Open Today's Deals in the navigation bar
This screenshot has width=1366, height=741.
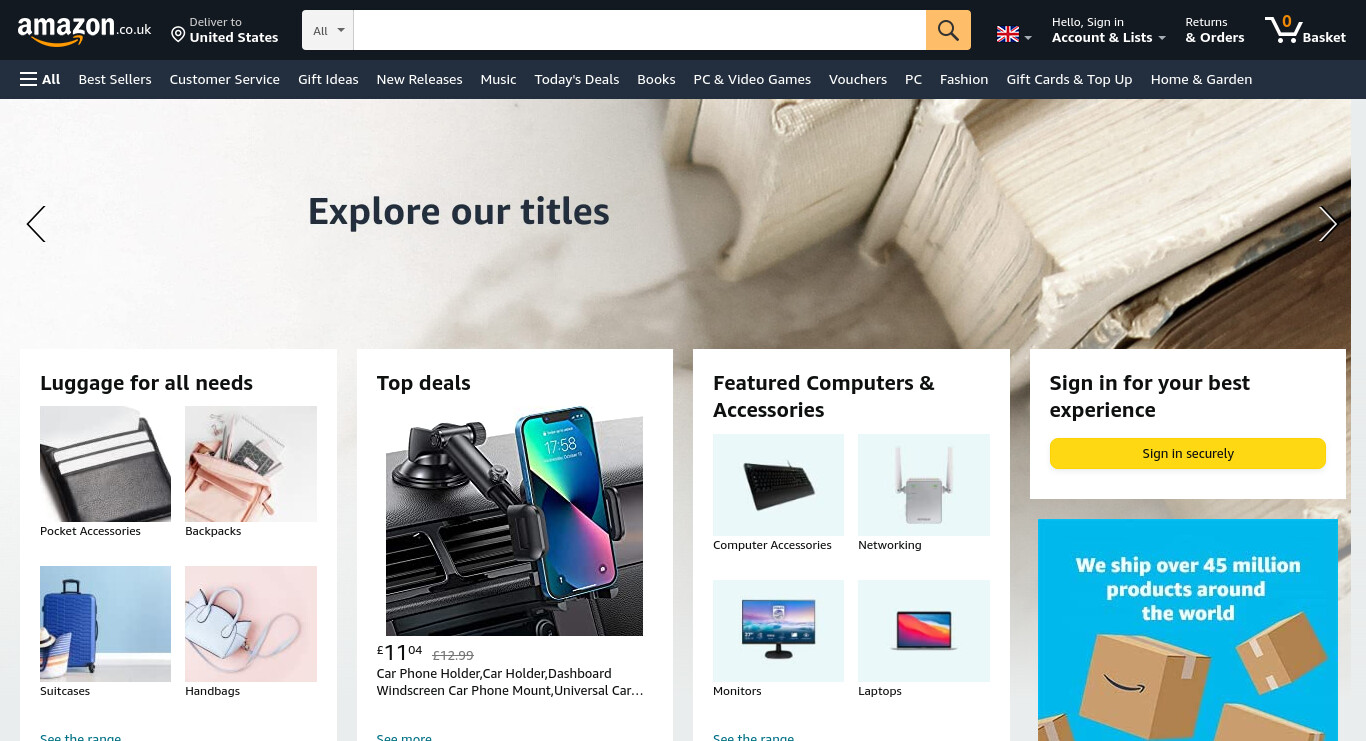tap(577, 79)
